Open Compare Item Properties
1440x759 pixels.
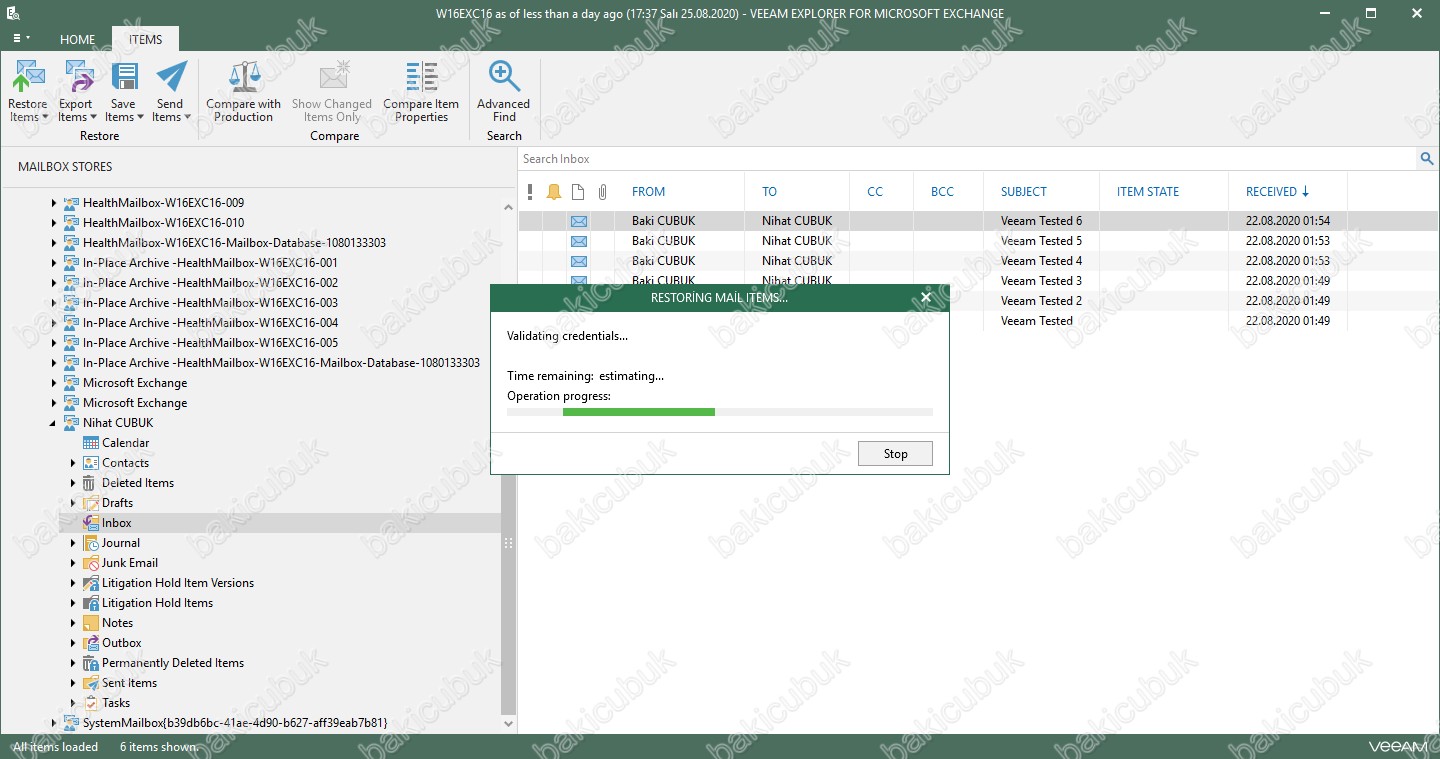(421, 92)
